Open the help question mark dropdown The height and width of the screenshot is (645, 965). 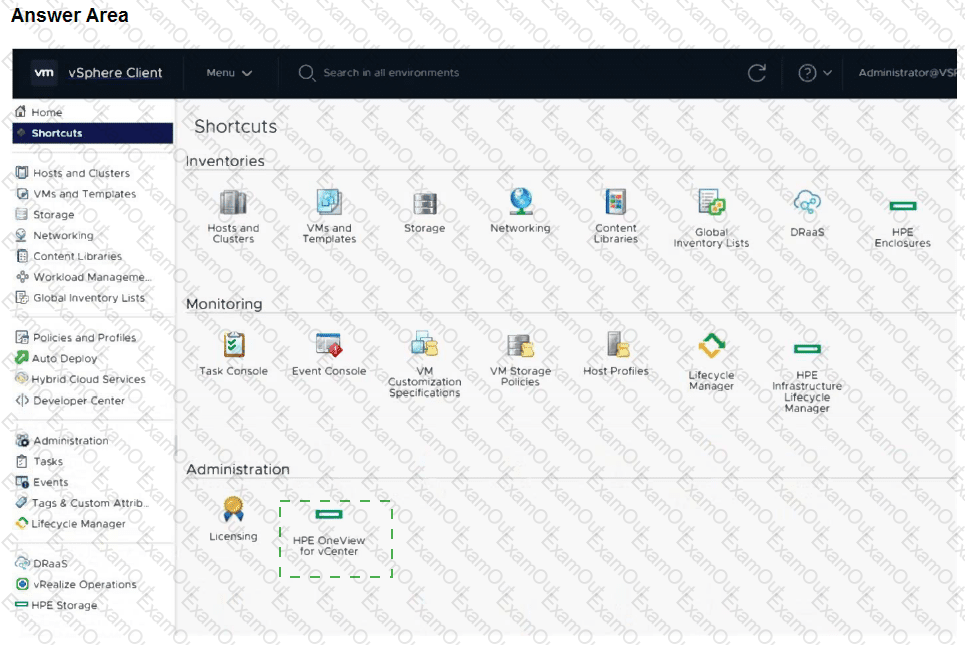click(814, 73)
